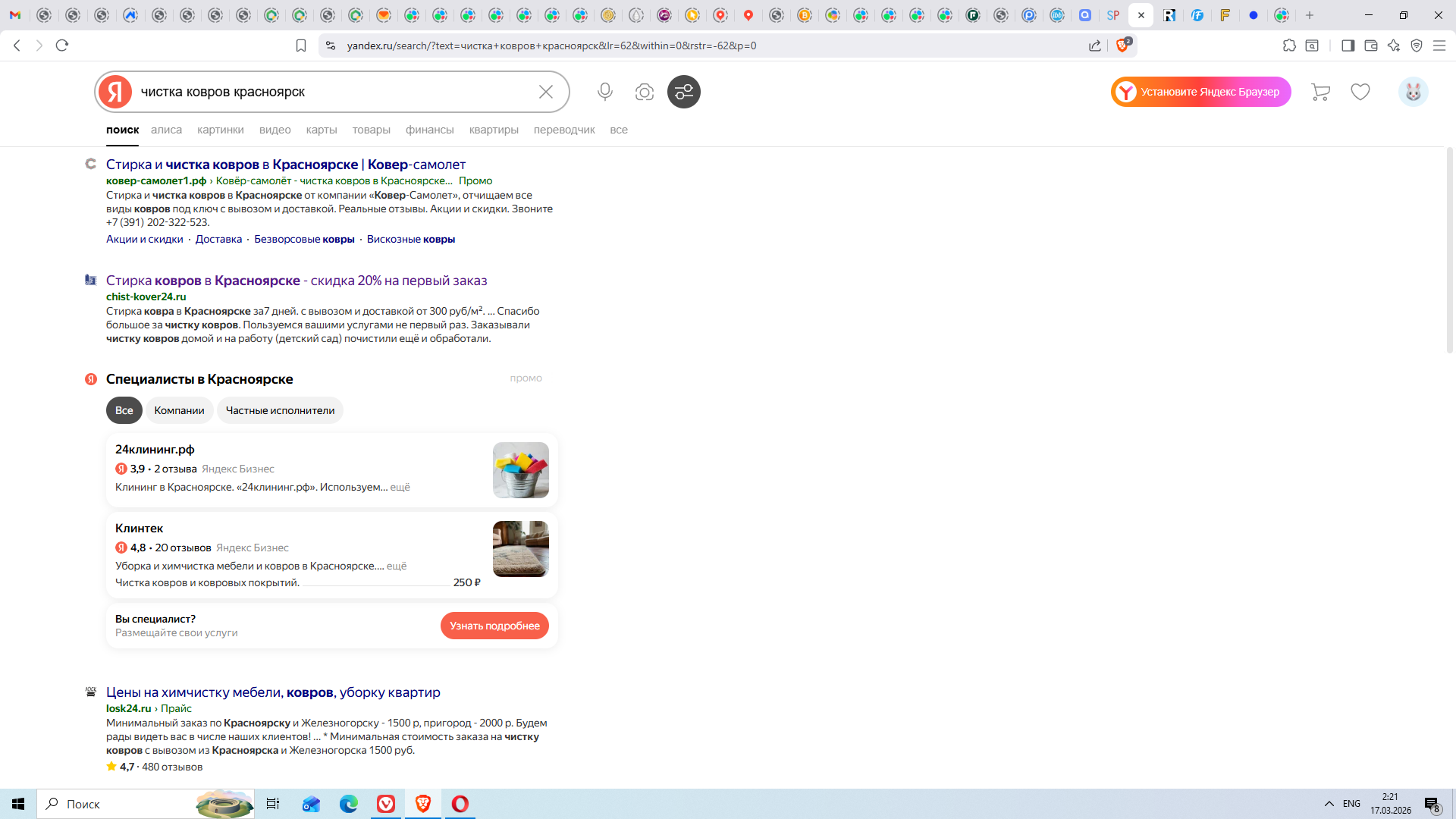1456x819 pixels.
Task: Open favorites heart icon
Action: click(1360, 92)
